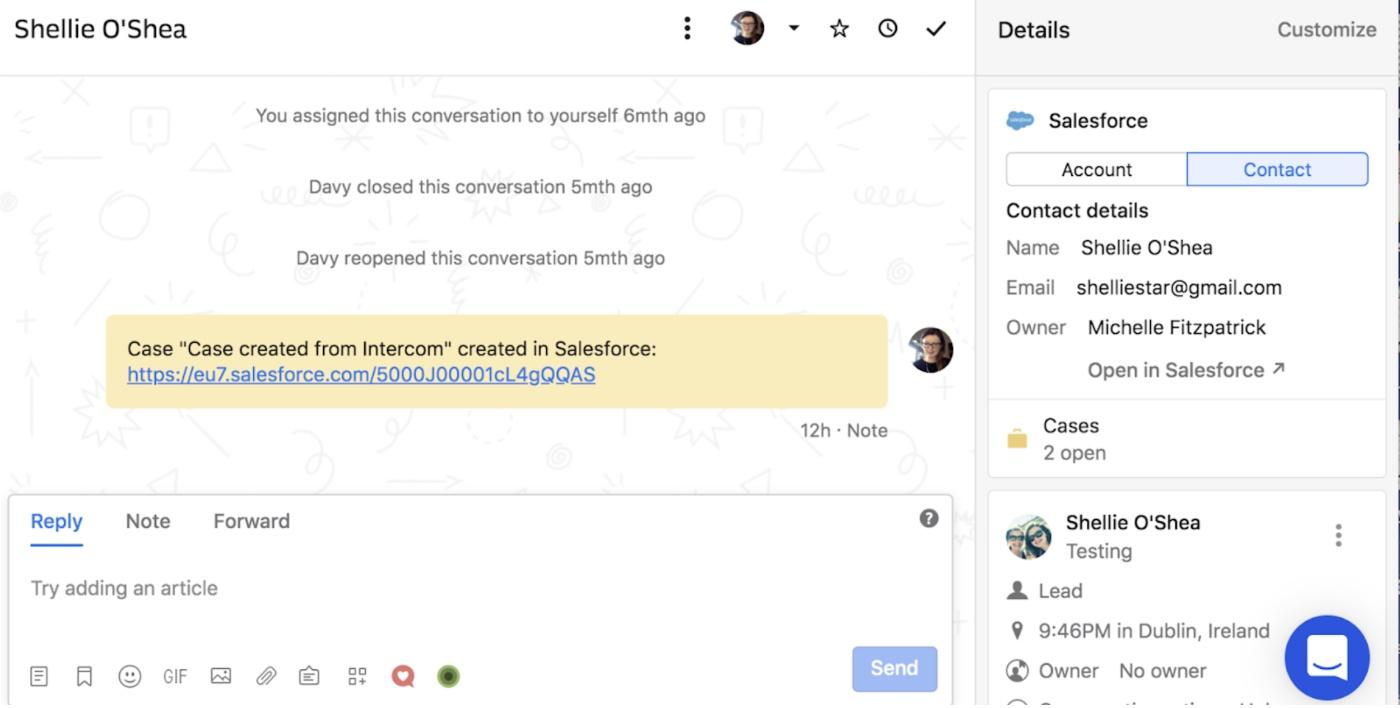Viewport: 1400px width, 708px height.
Task: Open saved replies with the bookmark icon
Action: tap(85, 677)
